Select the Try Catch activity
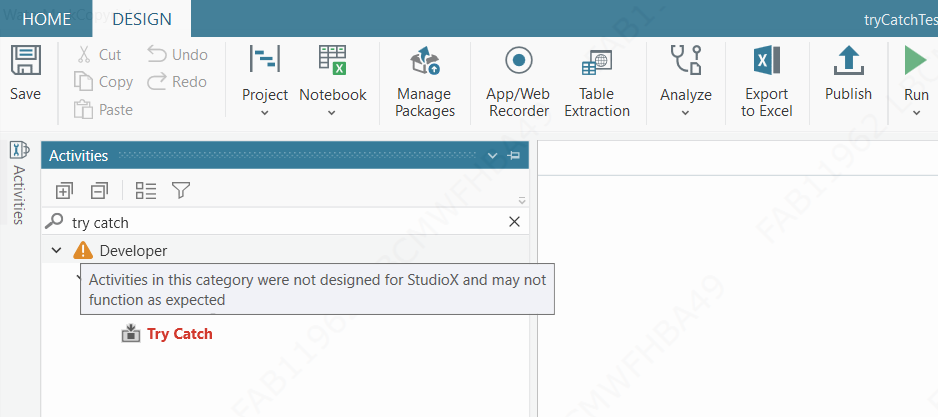The width and height of the screenshot is (938, 417). [x=179, y=334]
